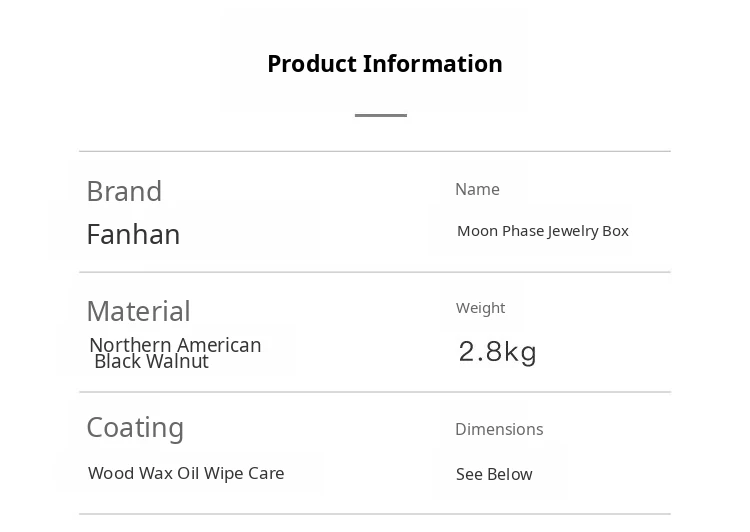Select the Name label
750x532 pixels.
pos(477,189)
